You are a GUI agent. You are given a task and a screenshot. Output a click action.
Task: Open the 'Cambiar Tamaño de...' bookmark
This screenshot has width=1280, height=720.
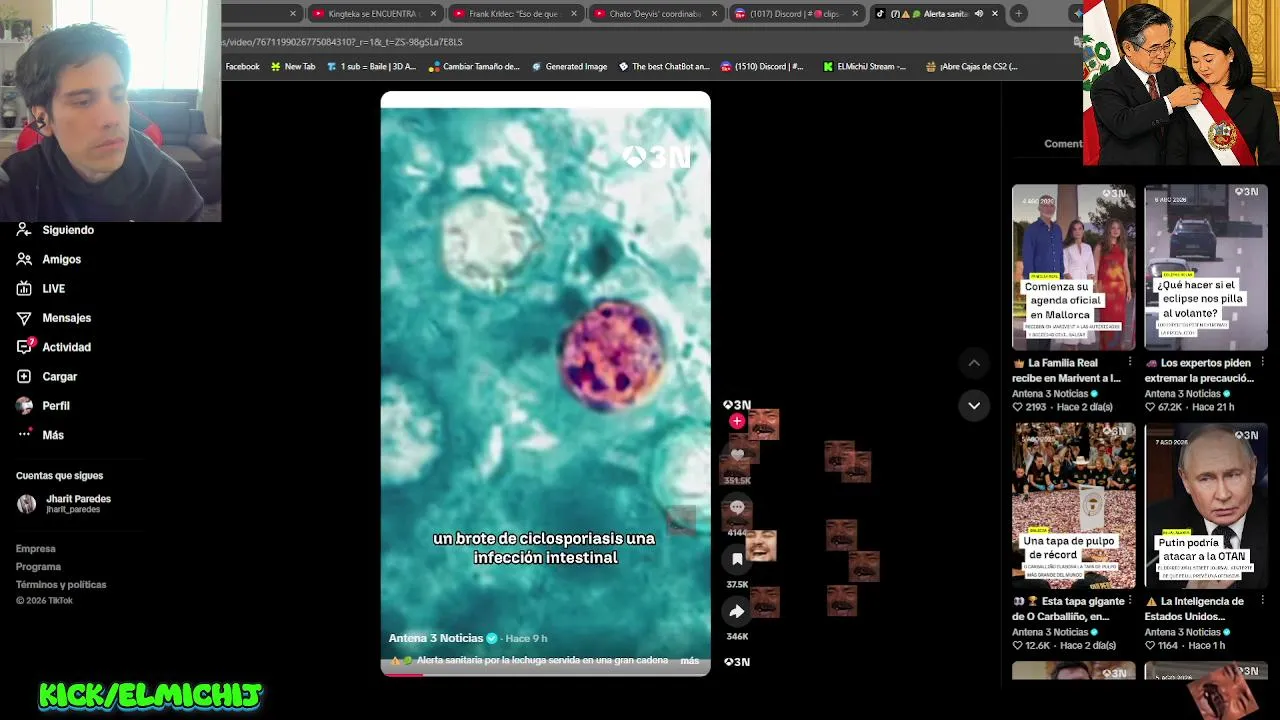tap(474, 67)
